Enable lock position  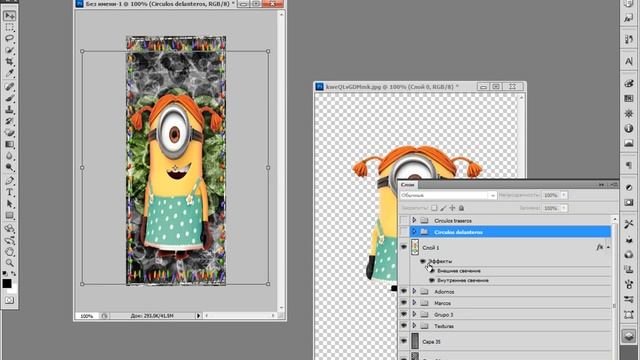(452, 208)
